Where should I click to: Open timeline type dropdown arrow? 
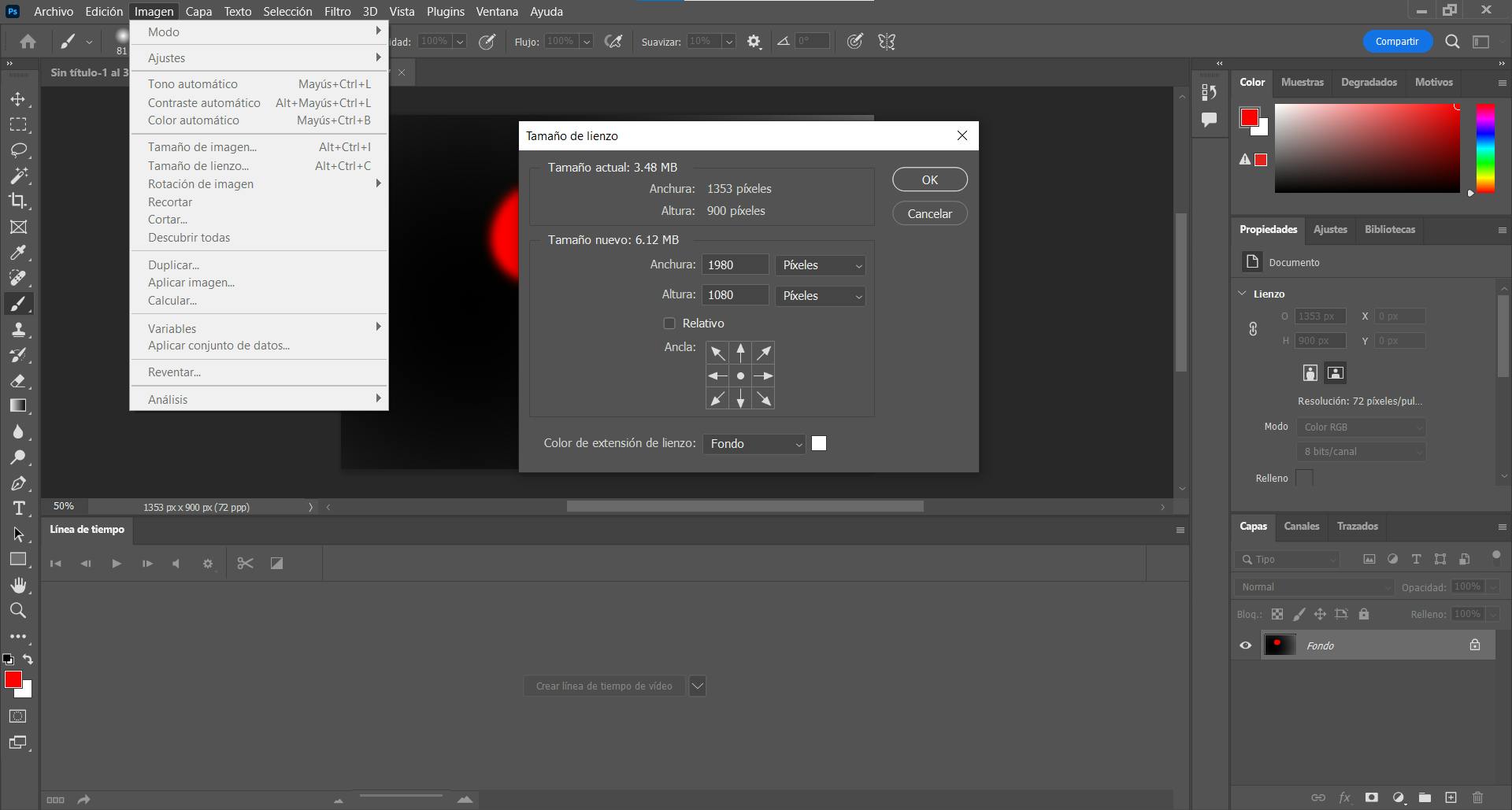pos(698,686)
